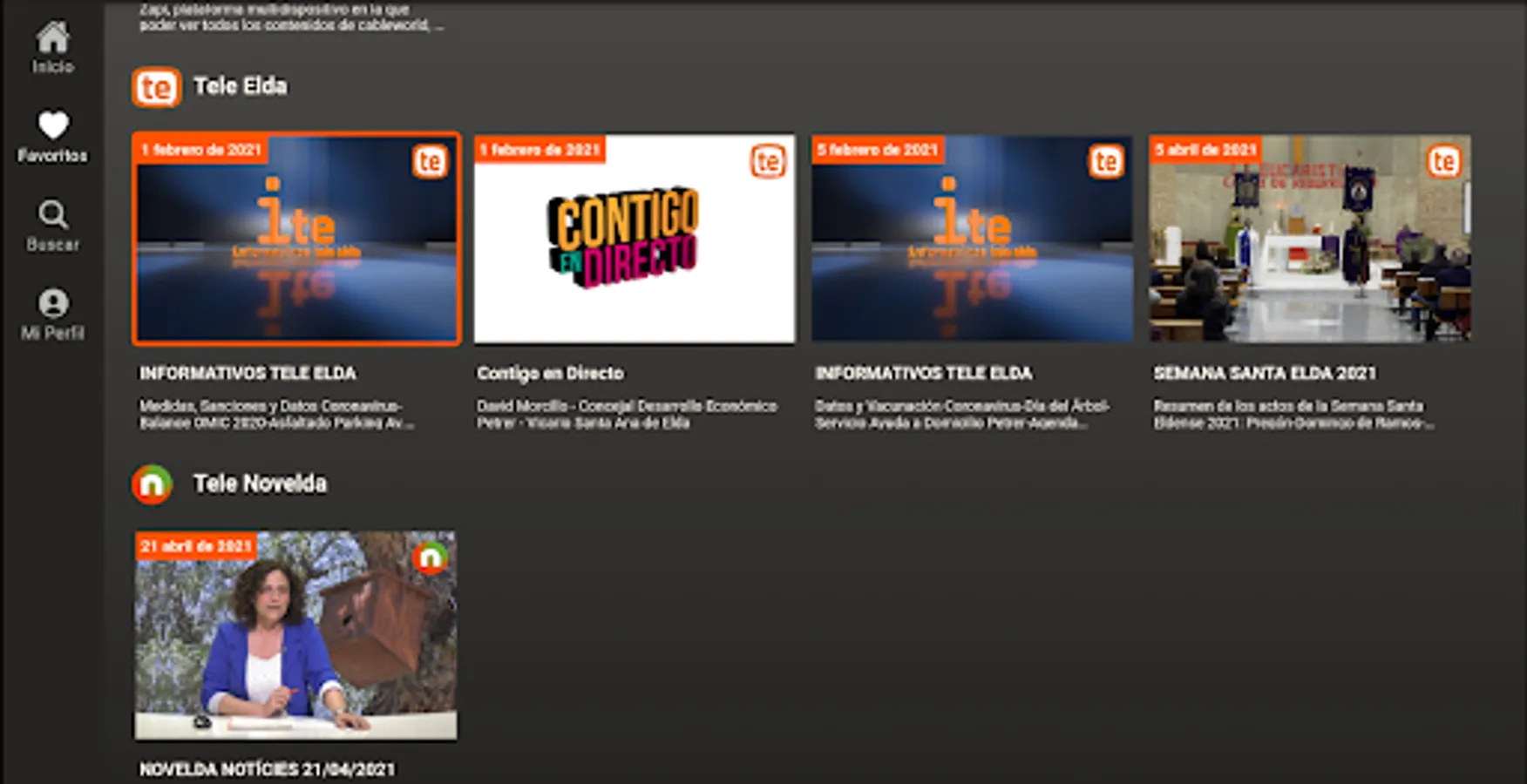Click te badge on the highlighted 1 febrero Informativos thumbnail

[430, 162]
